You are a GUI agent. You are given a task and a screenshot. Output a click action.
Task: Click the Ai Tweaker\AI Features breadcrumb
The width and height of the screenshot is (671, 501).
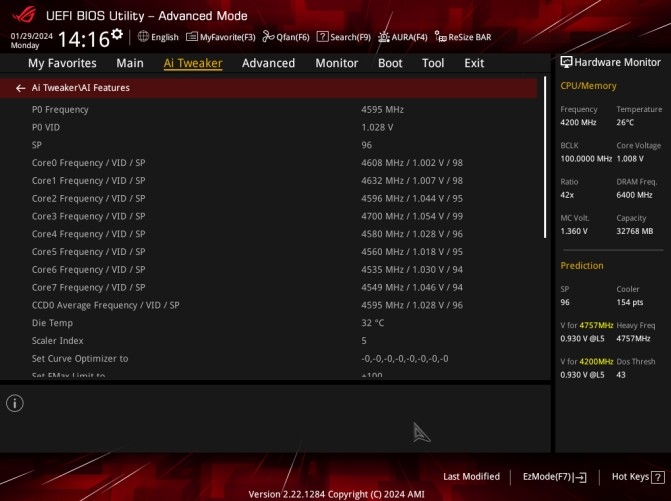coord(80,88)
